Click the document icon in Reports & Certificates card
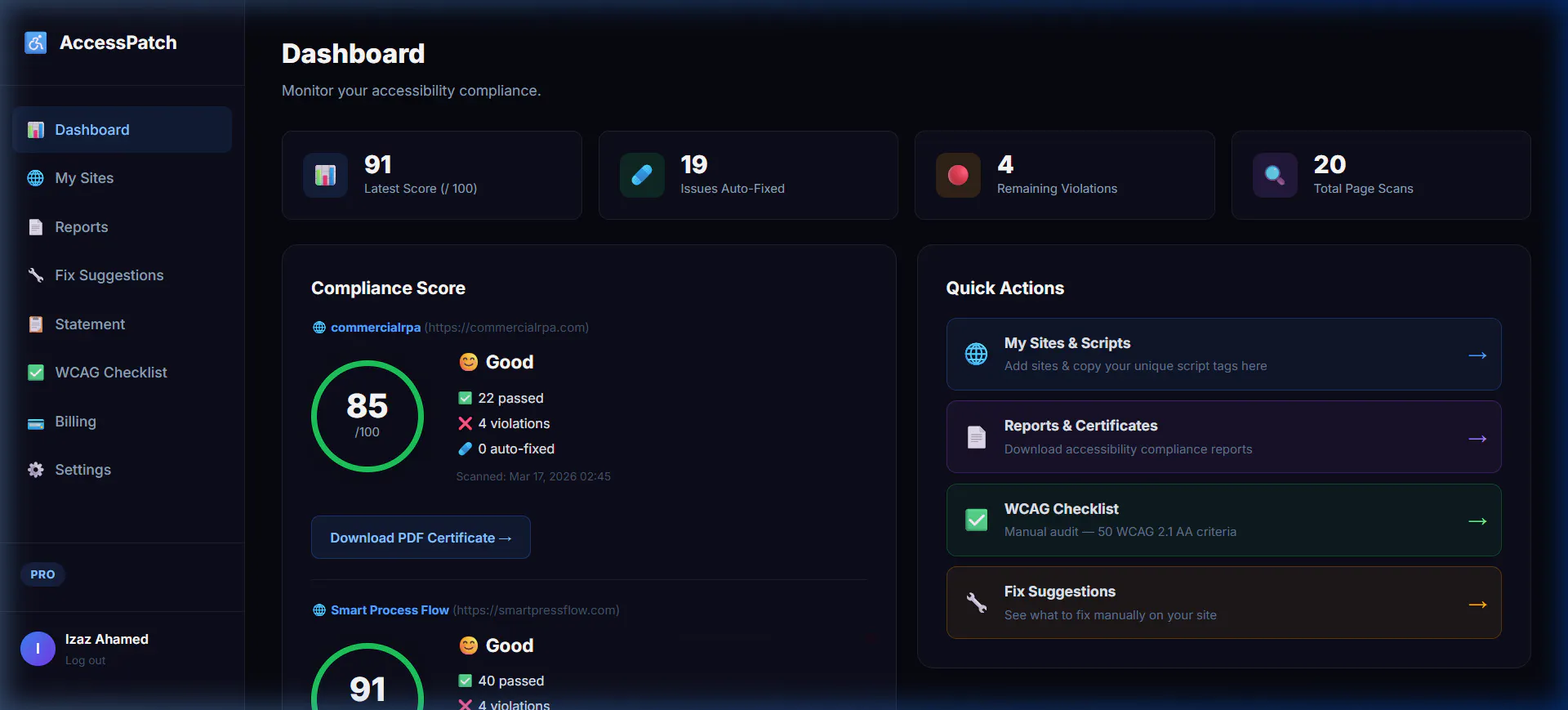The height and width of the screenshot is (710, 1568). (x=977, y=437)
